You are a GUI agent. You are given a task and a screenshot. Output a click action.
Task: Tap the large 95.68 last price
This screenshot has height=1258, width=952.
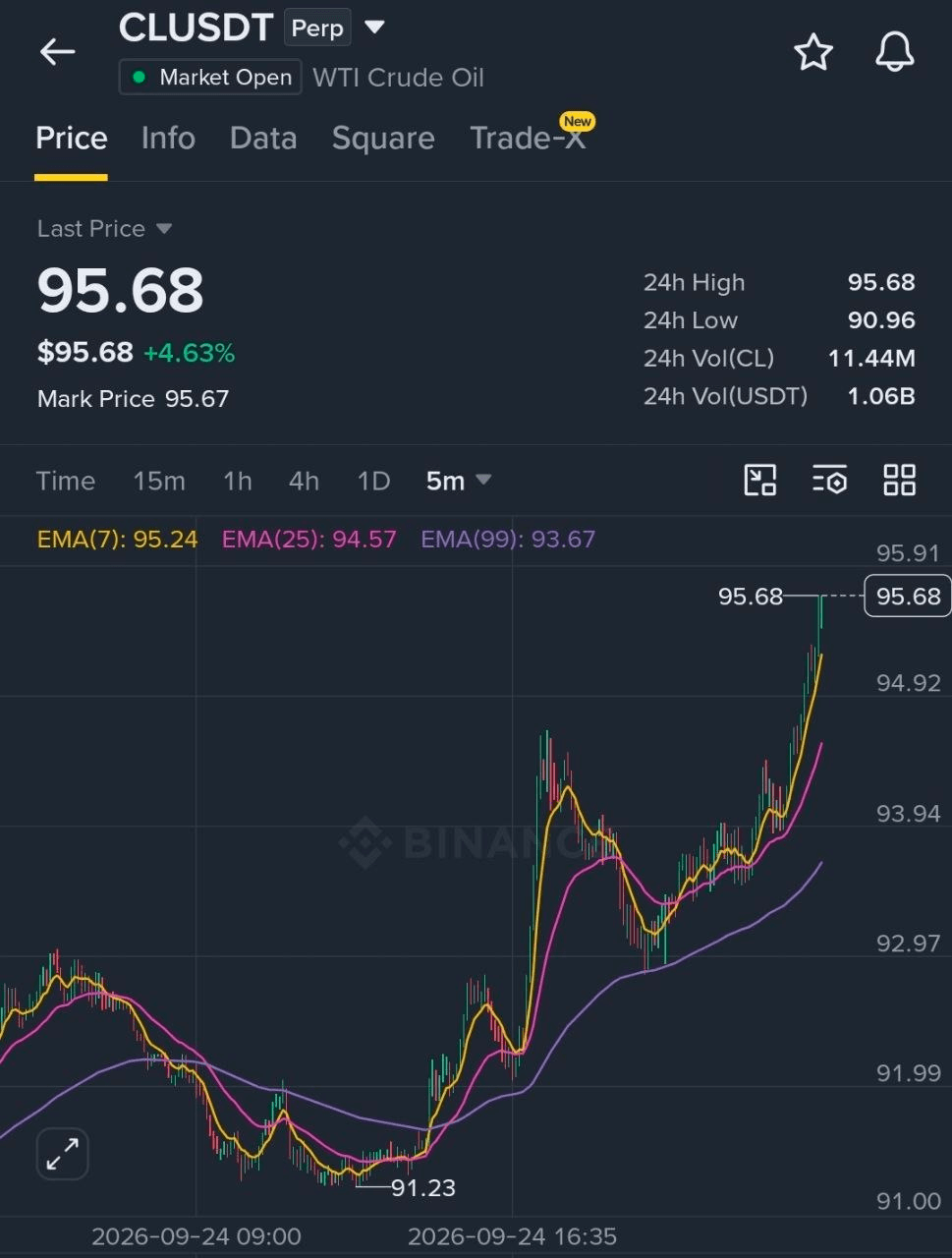[x=121, y=290]
